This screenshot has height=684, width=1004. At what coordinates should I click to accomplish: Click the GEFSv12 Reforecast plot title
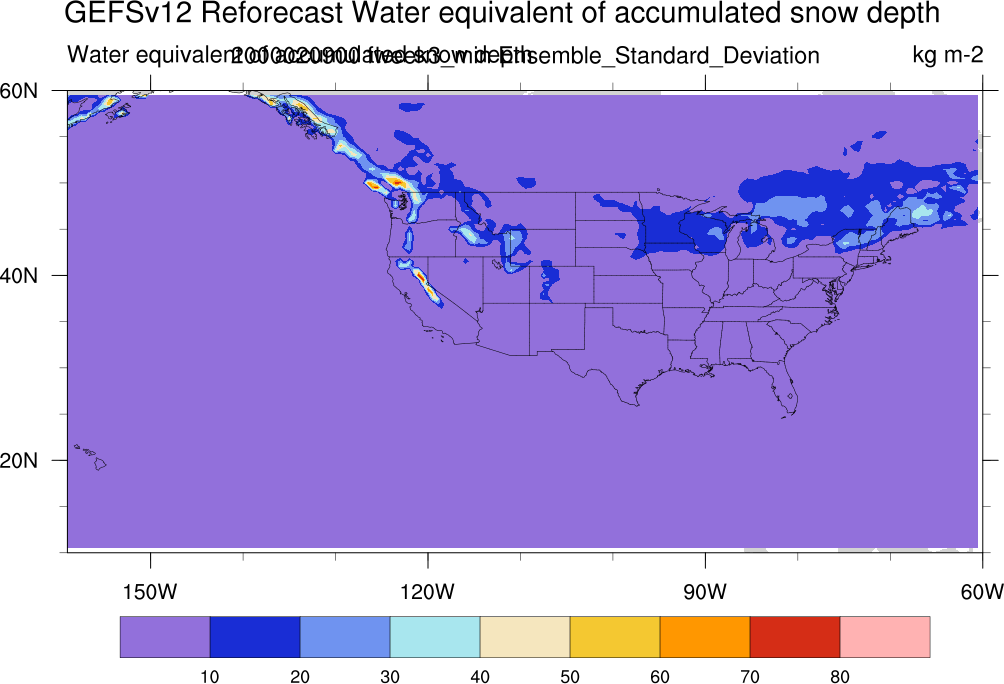pyautogui.click(x=502, y=13)
